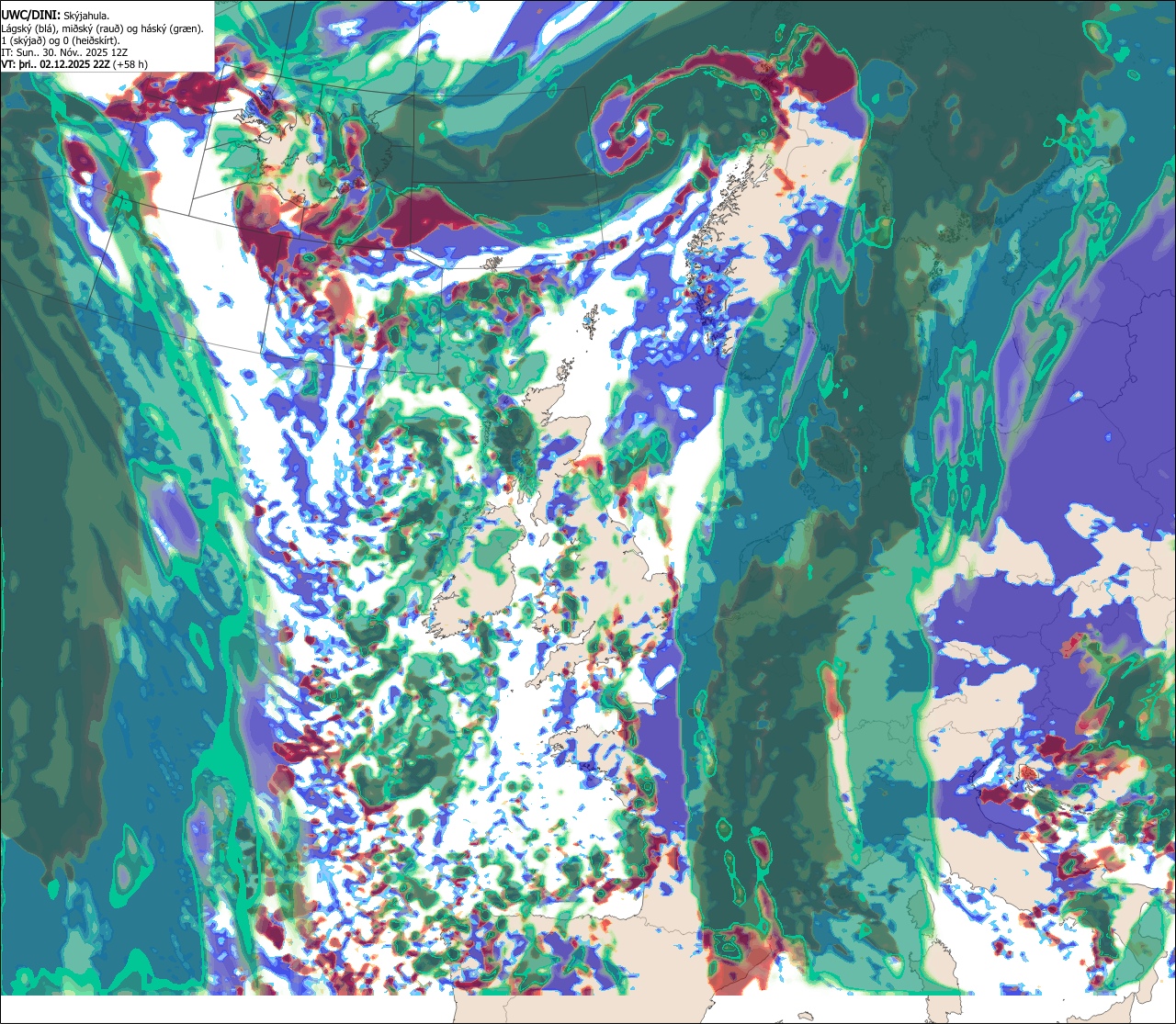Click the "Lágský (blá)" legend entry
Viewport: 1176px width, 1024px height.
click(x=28, y=28)
